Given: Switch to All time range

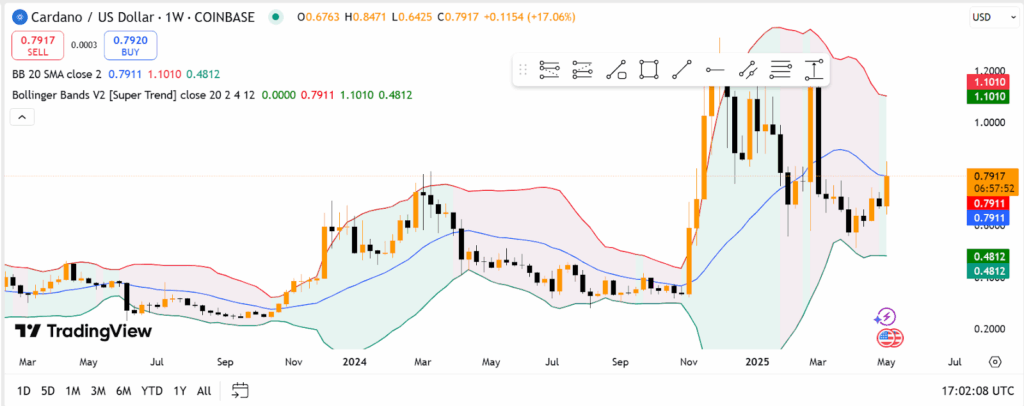Looking at the screenshot, I should coord(204,391).
